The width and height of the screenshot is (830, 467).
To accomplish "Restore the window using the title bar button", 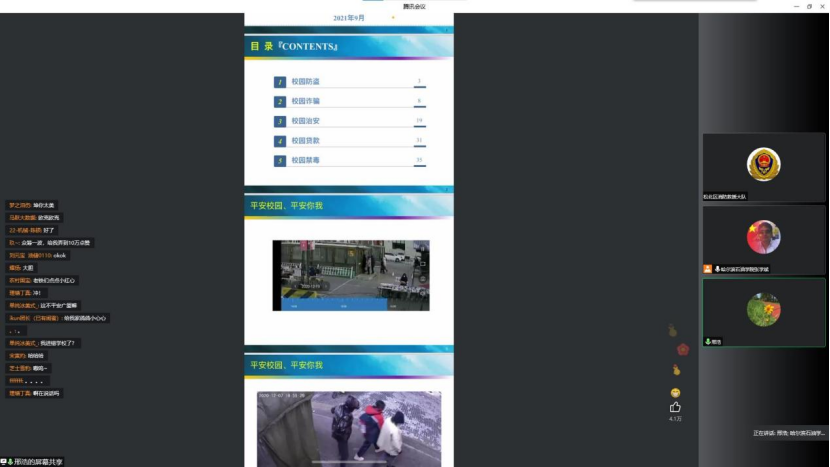I will [x=808, y=6].
